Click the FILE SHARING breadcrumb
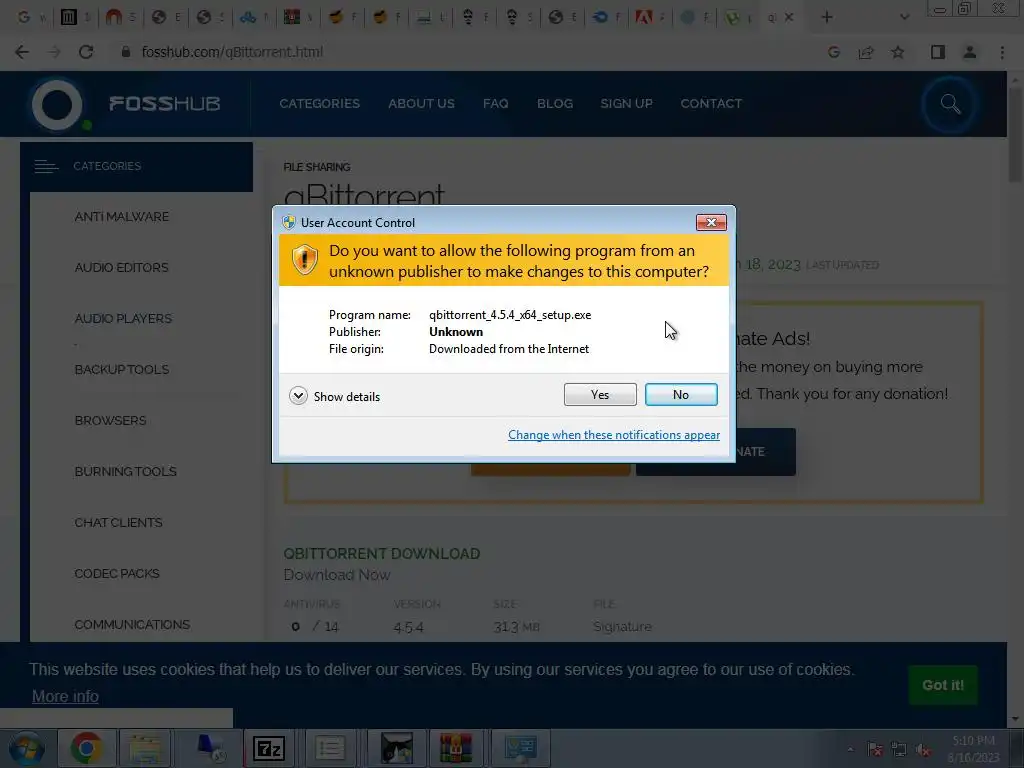 (x=317, y=167)
